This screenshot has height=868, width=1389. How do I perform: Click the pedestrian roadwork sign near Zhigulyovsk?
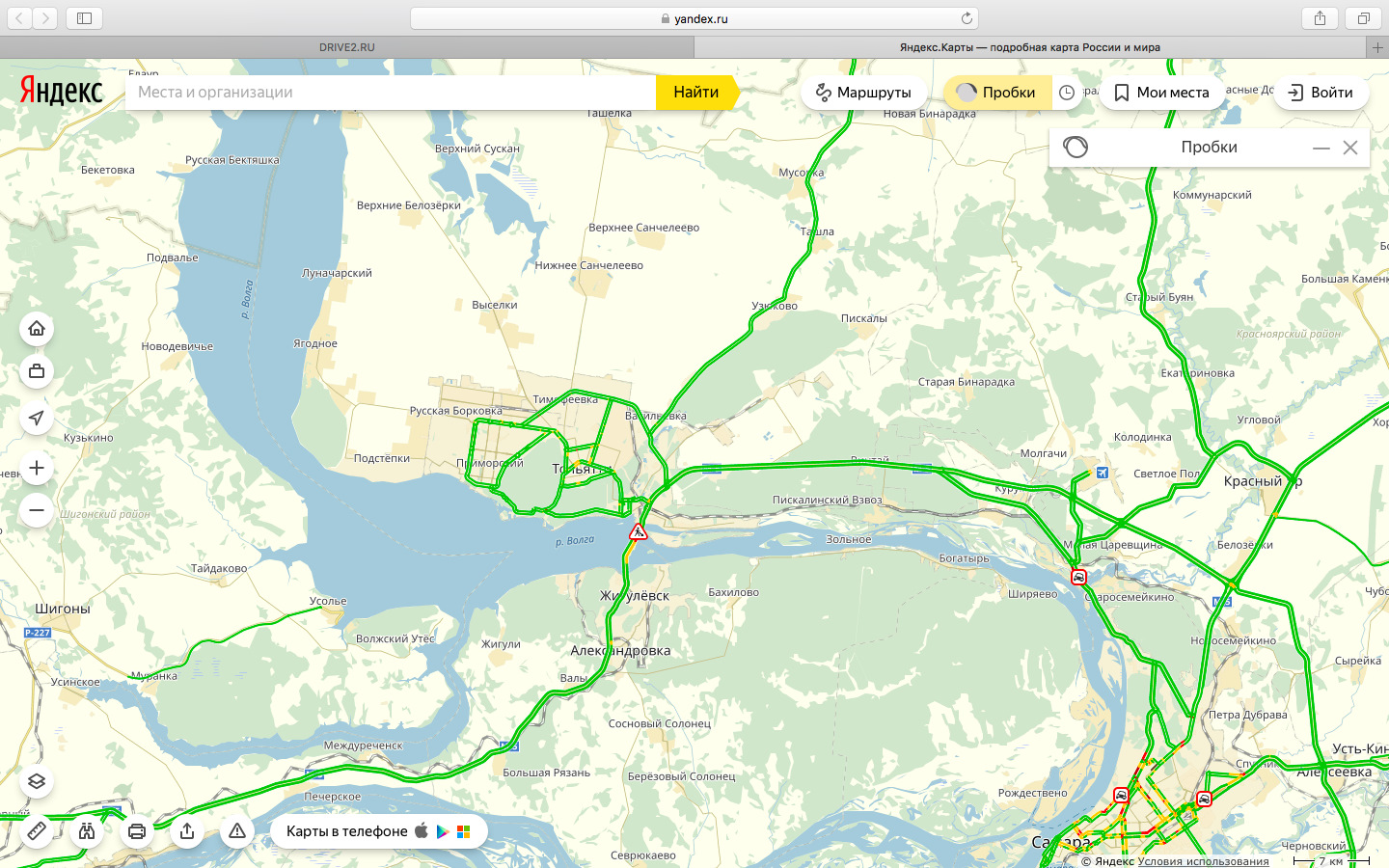click(638, 531)
